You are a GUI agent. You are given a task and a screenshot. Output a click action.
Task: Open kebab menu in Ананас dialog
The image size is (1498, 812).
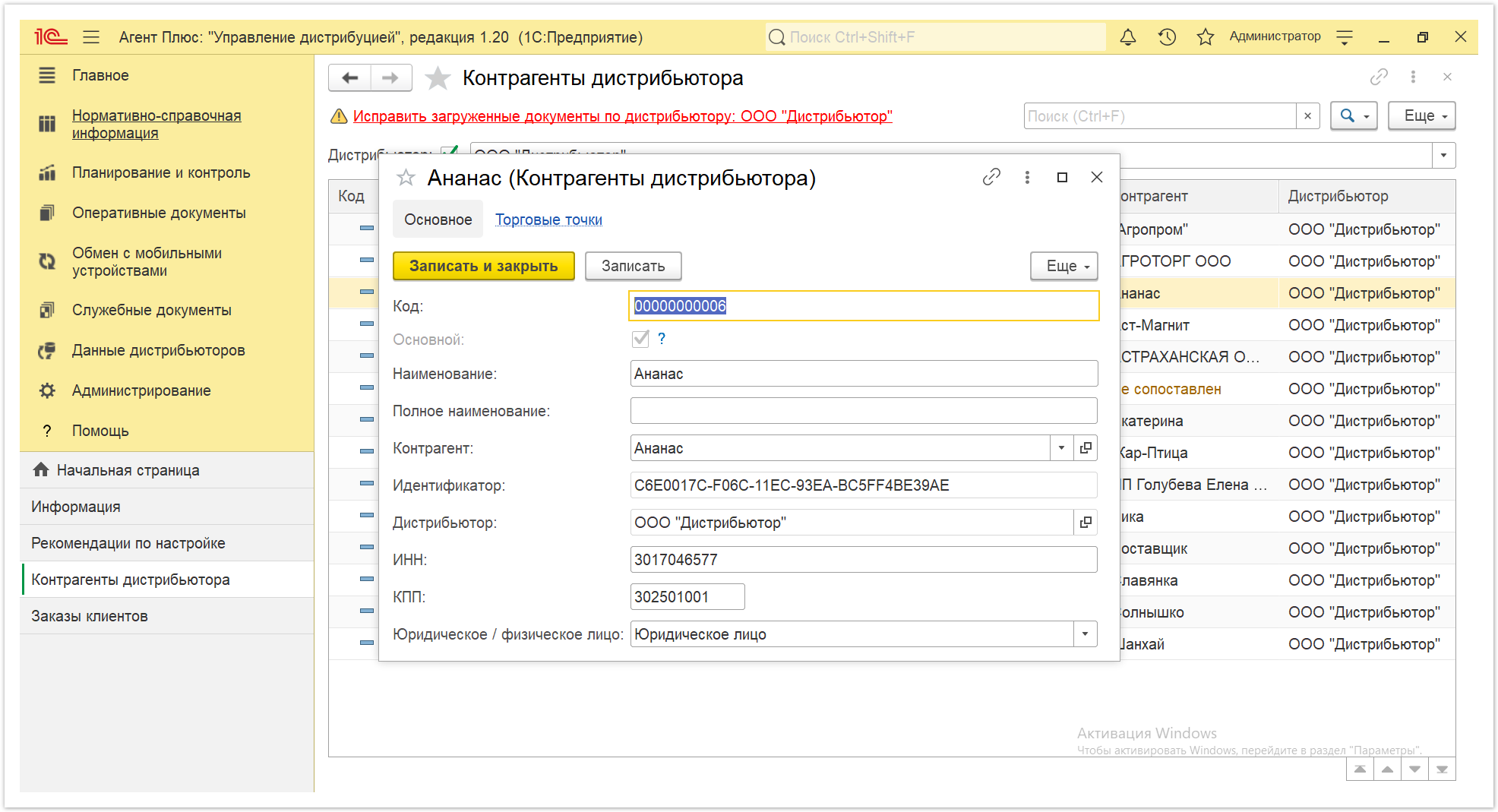click(x=1027, y=177)
